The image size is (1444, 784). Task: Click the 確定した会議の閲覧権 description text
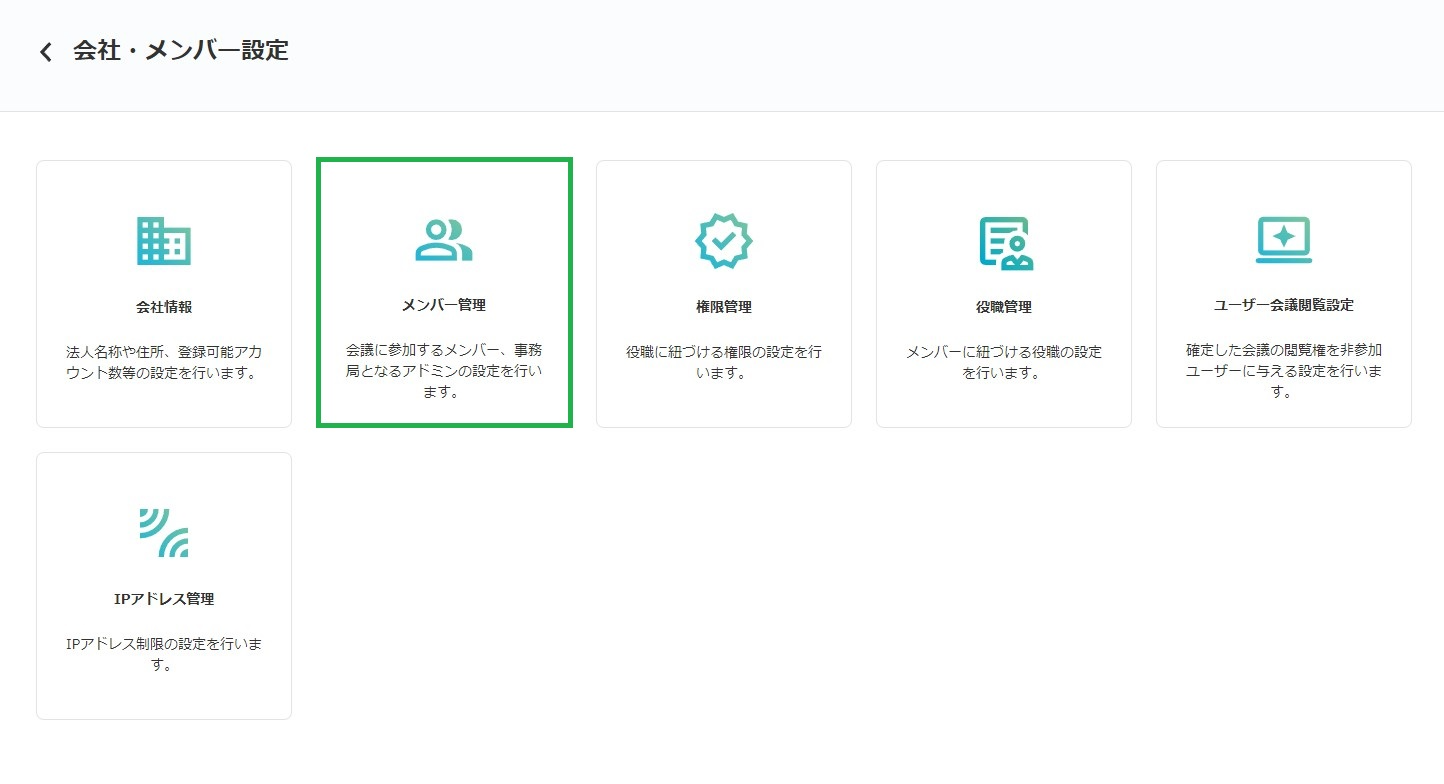point(1284,371)
